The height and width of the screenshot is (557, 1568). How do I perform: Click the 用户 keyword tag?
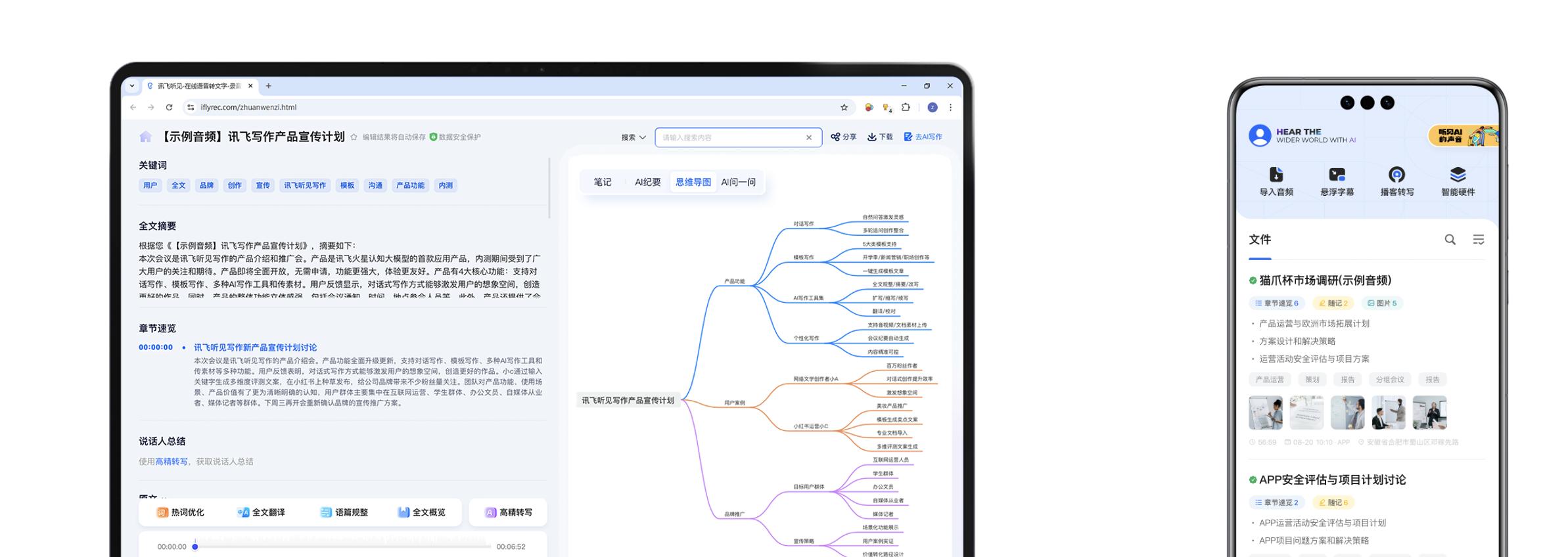pyautogui.click(x=150, y=185)
